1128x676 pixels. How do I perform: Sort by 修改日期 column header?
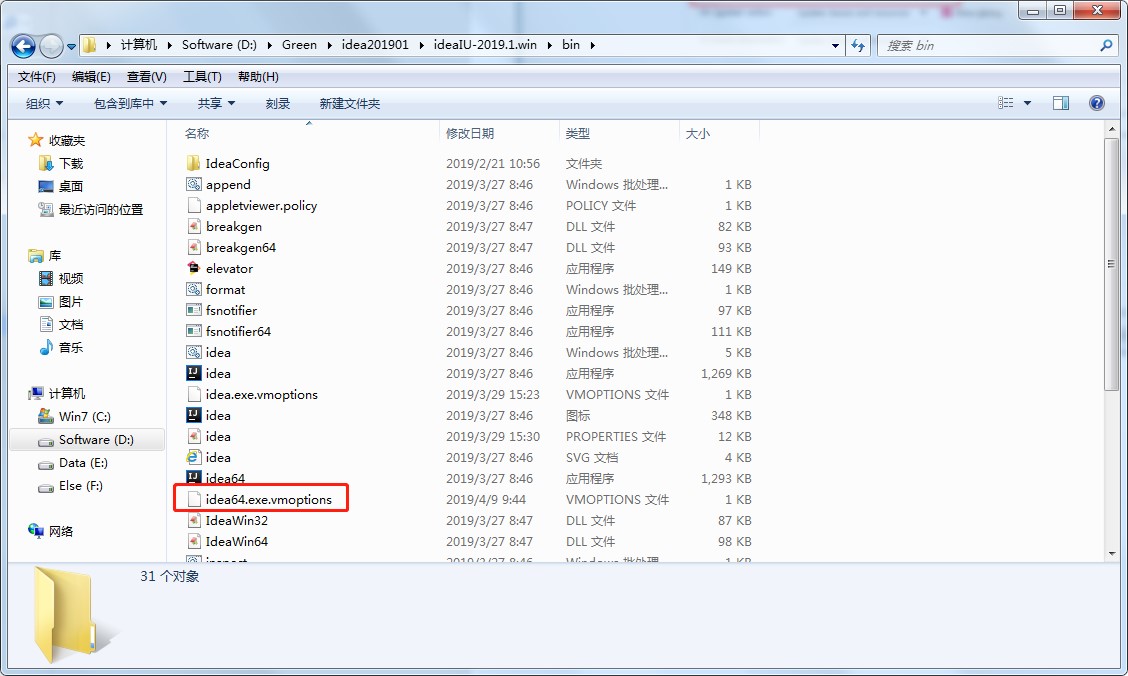pyautogui.click(x=470, y=133)
